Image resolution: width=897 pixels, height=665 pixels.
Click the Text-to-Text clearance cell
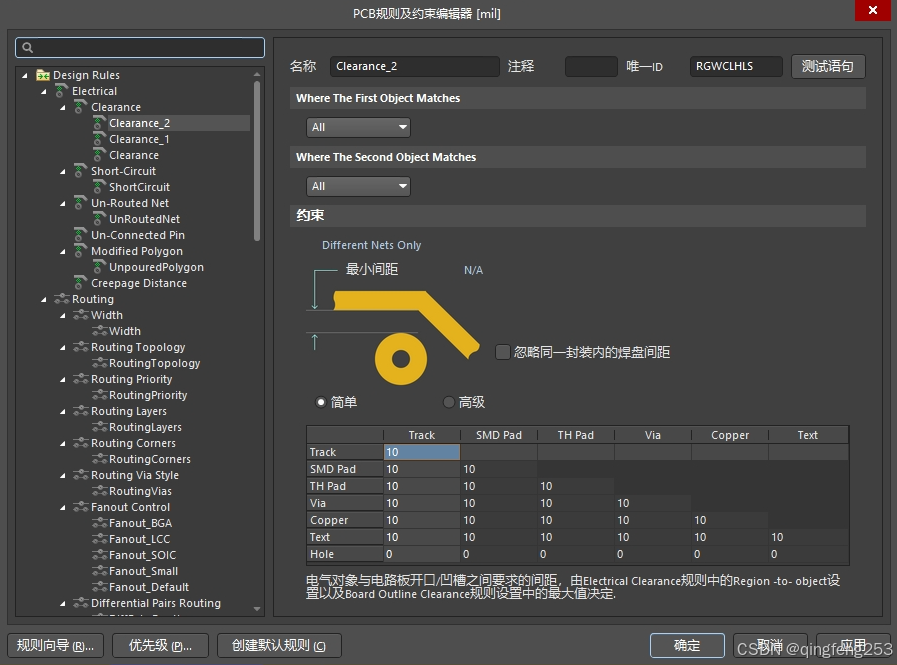point(808,537)
